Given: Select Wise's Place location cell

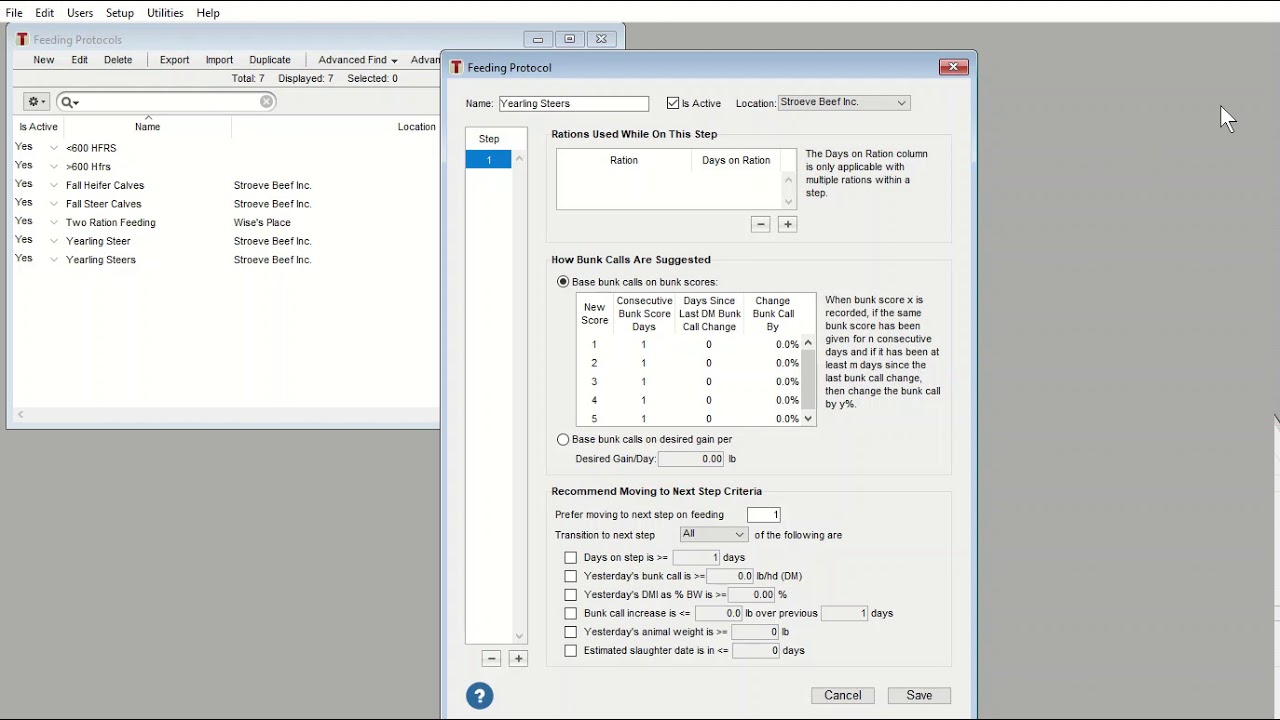Looking at the screenshot, I should tap(262, 223).
